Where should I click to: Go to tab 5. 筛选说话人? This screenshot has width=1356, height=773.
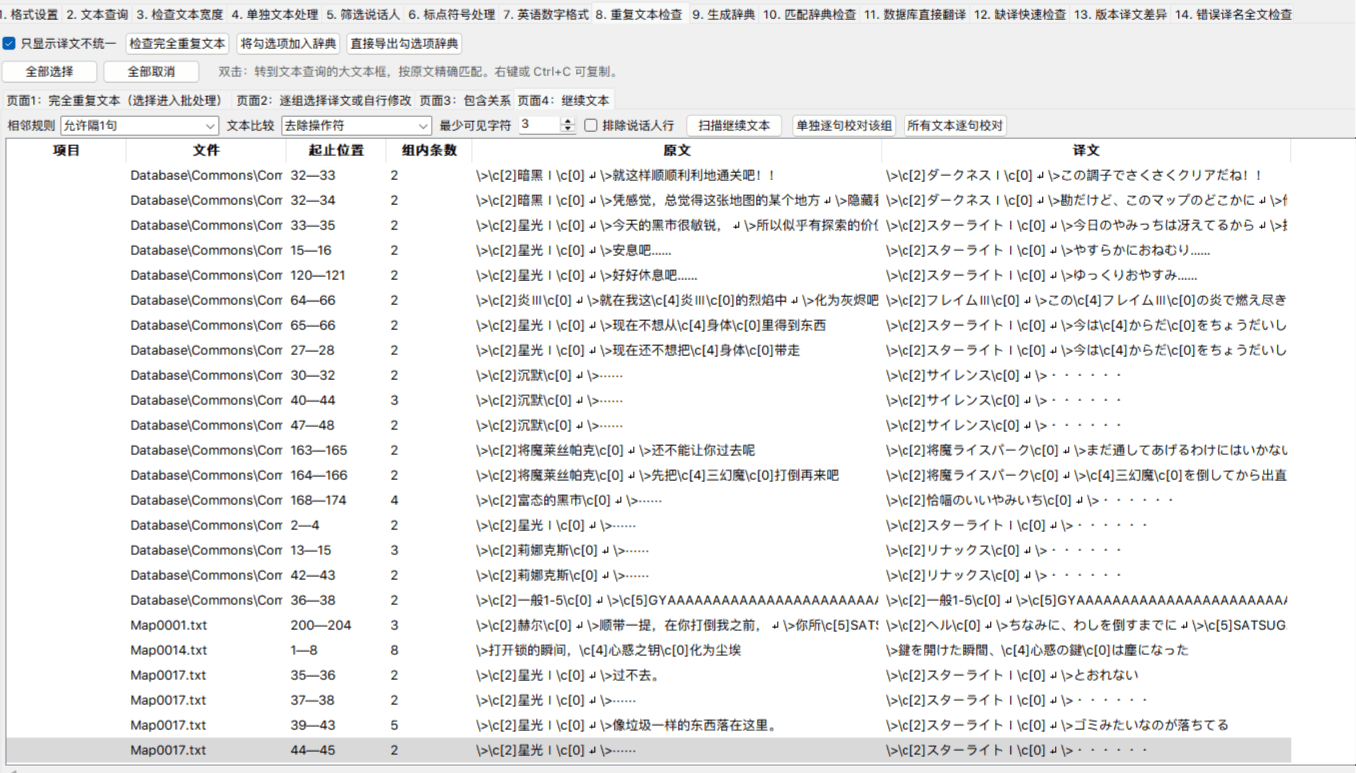tap(363, 15)
